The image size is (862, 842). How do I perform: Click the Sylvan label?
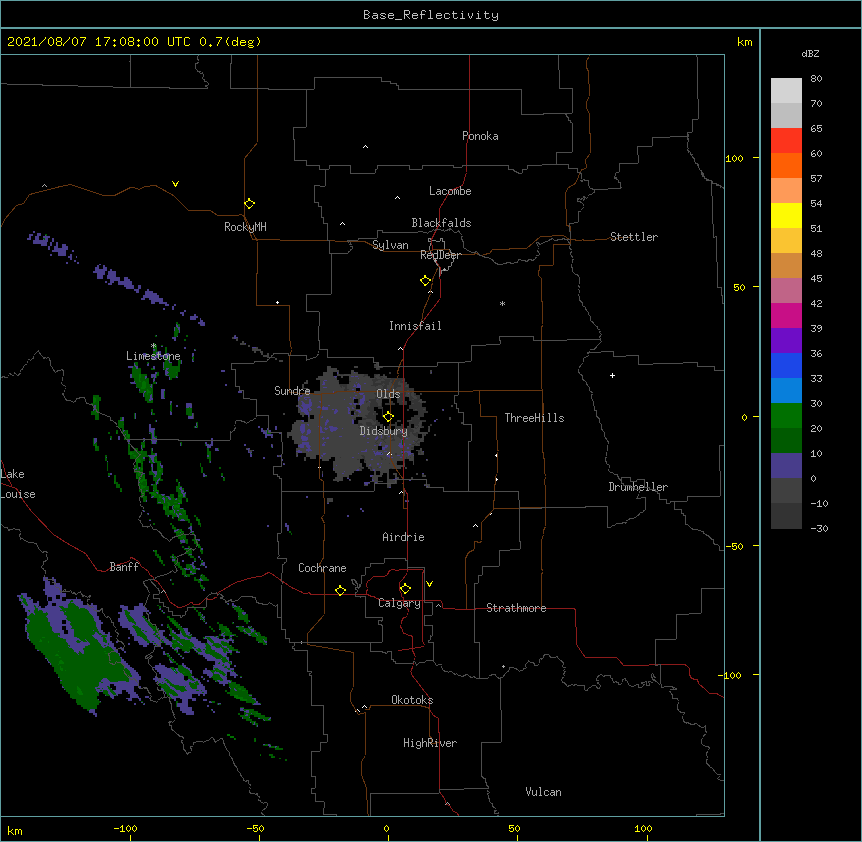tap(390, 245)
